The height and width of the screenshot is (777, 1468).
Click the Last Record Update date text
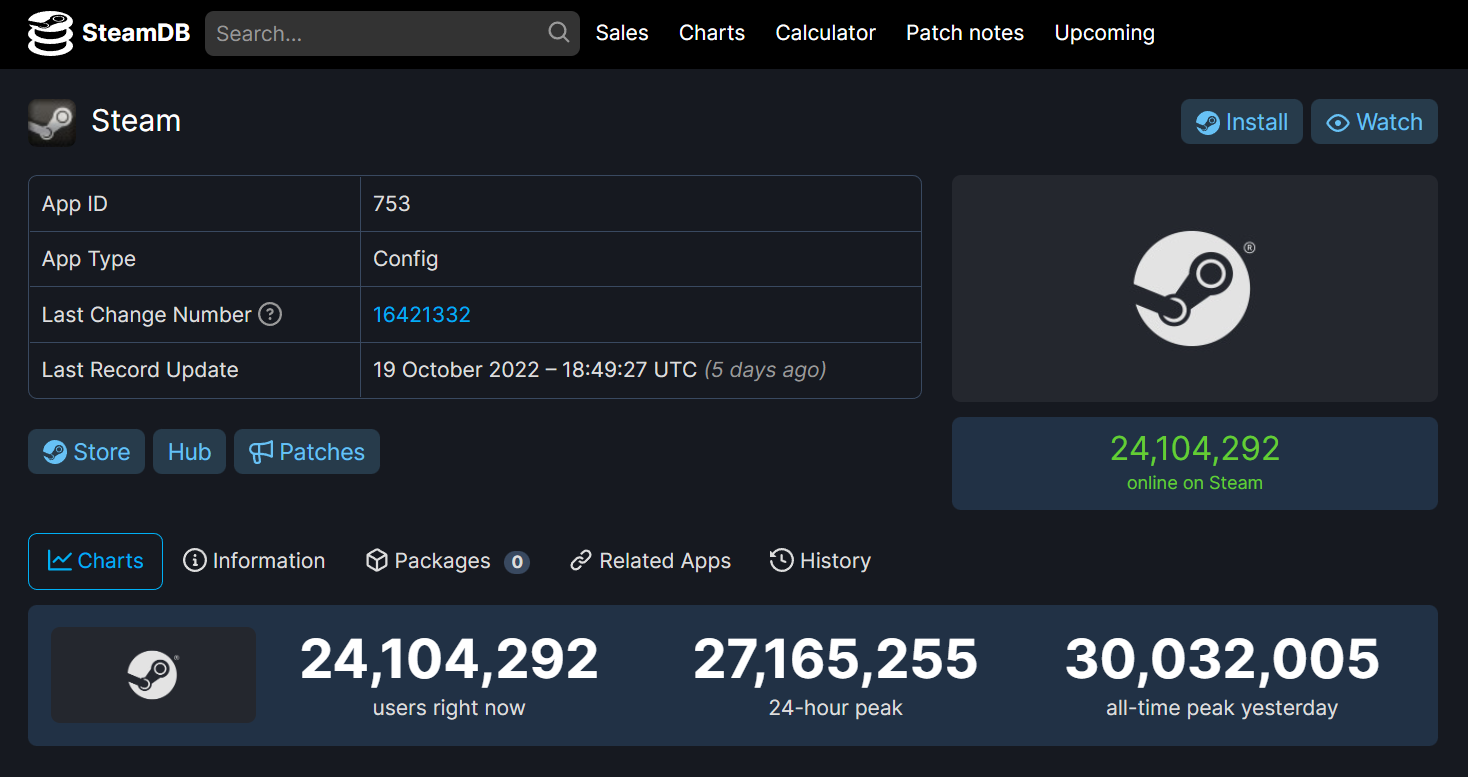(535, 370)
